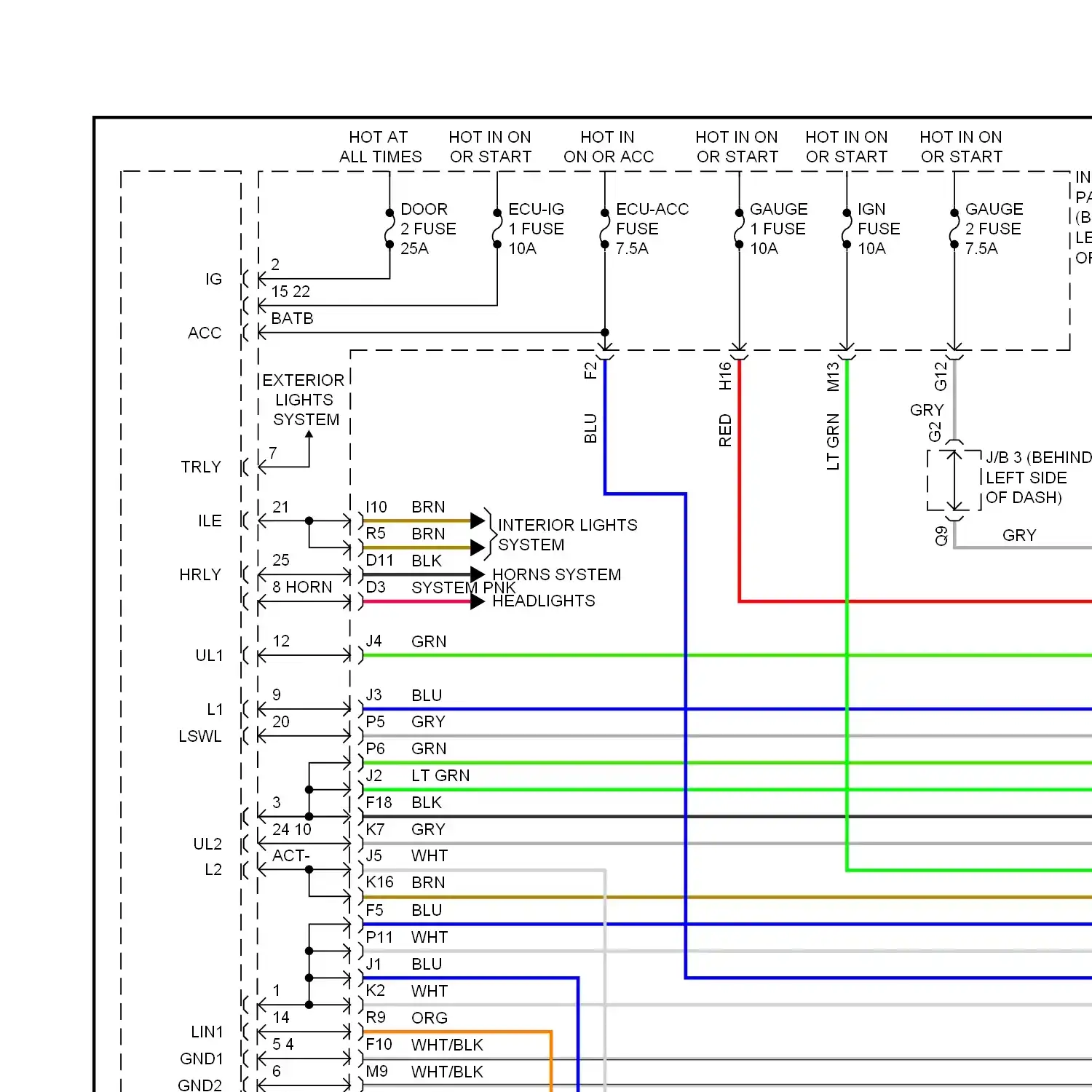Click the BATB pin label

point(292,318)
